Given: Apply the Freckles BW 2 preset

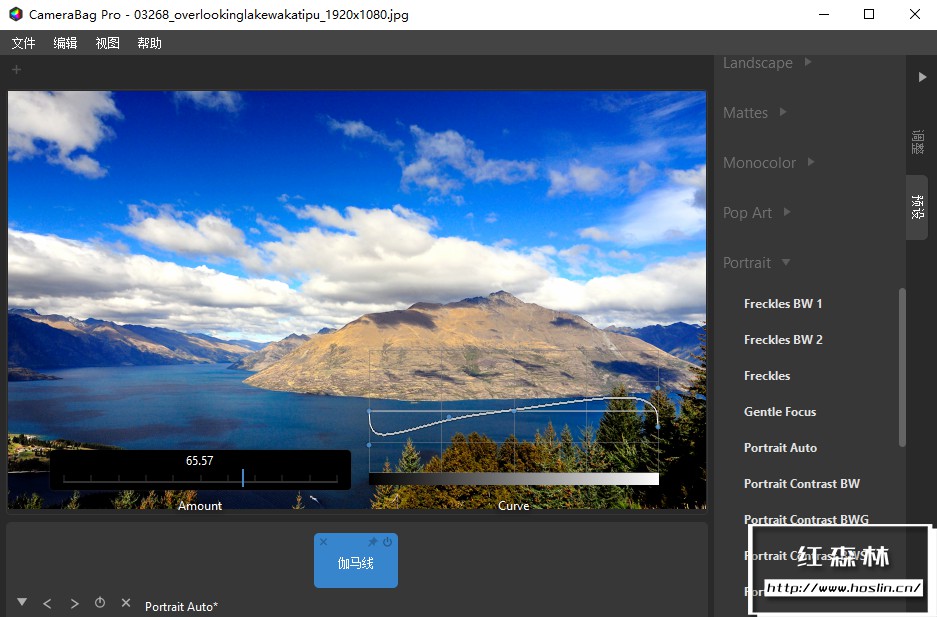Looking at the screenshot, I should pos(783,339).
